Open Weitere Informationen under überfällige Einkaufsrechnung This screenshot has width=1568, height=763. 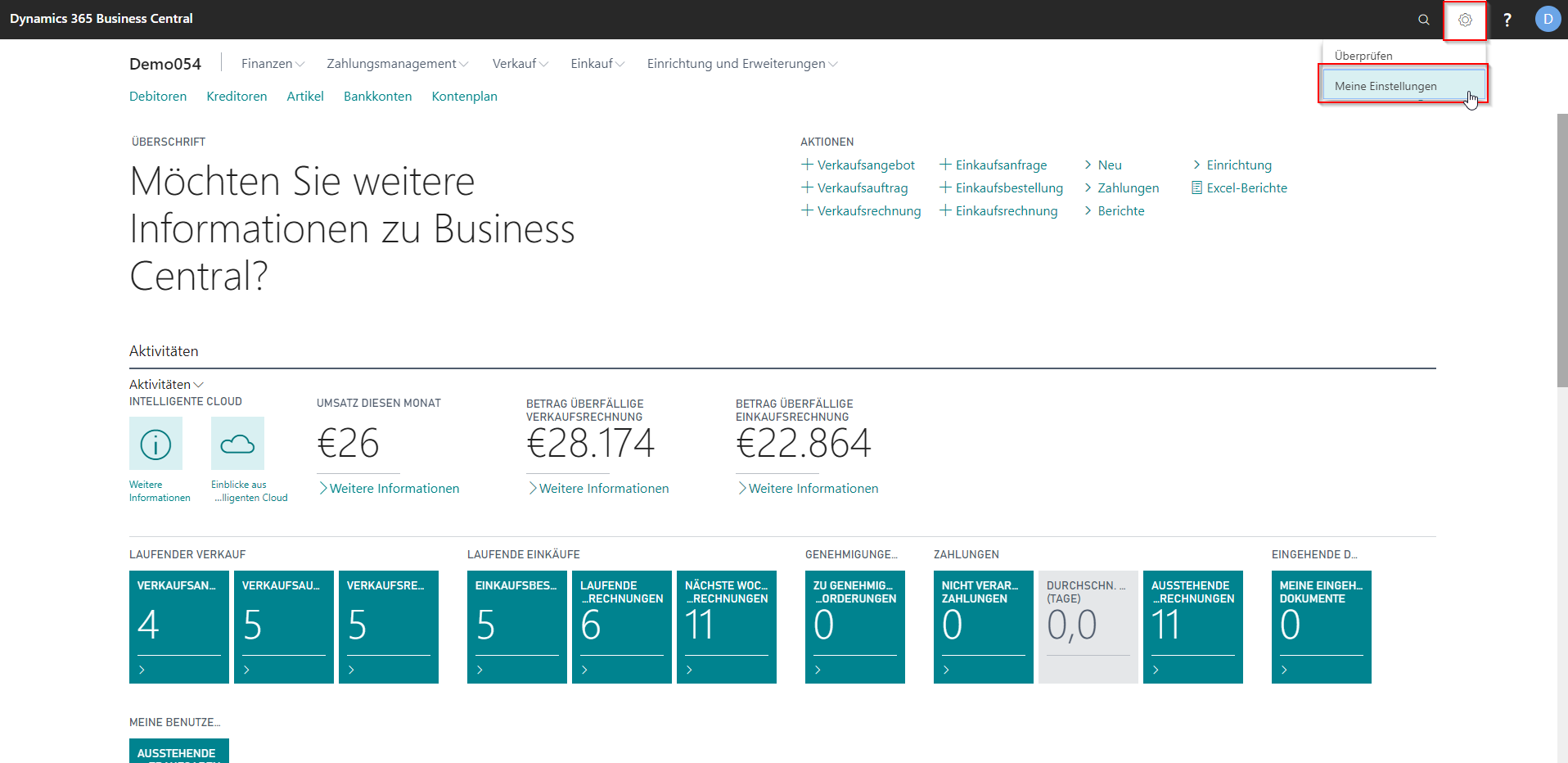click(x=808, y=488)
